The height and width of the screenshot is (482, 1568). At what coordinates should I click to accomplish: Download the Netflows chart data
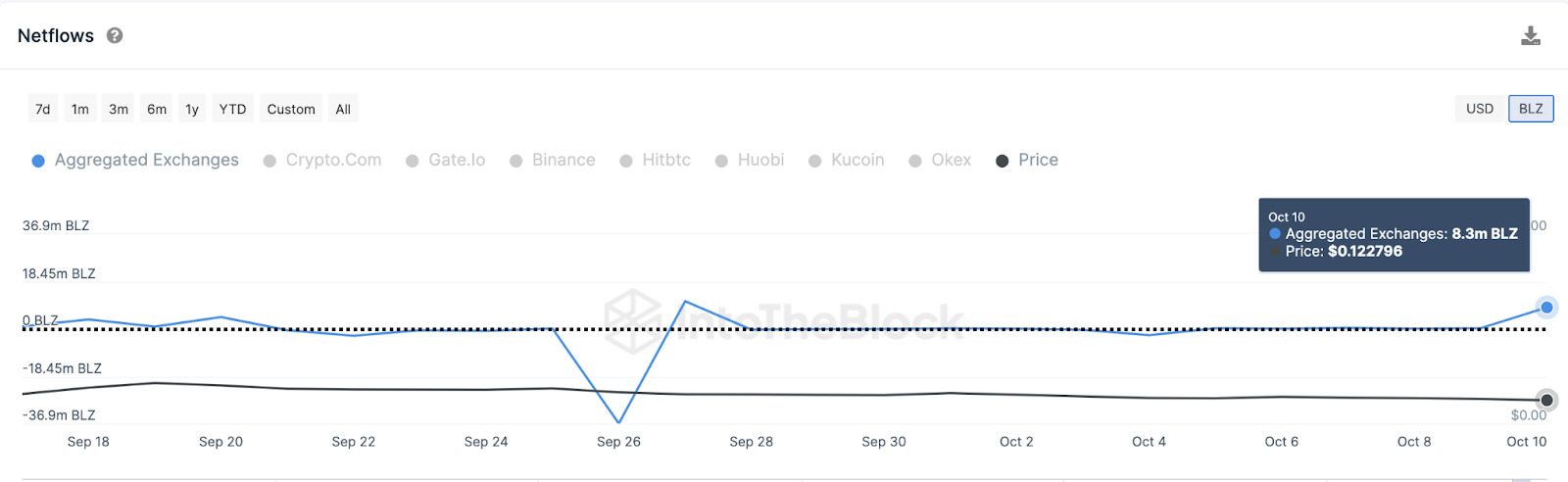point(1530,36)
